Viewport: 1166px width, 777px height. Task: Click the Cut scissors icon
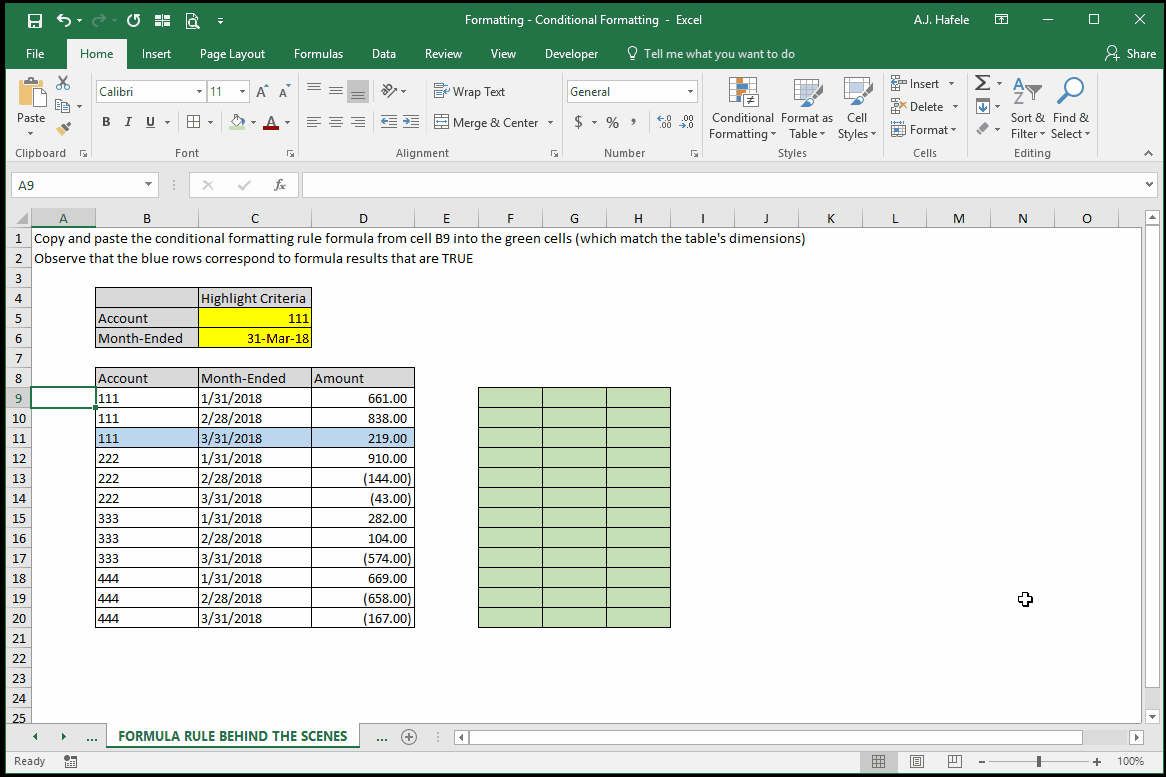[x=63, y=83]
